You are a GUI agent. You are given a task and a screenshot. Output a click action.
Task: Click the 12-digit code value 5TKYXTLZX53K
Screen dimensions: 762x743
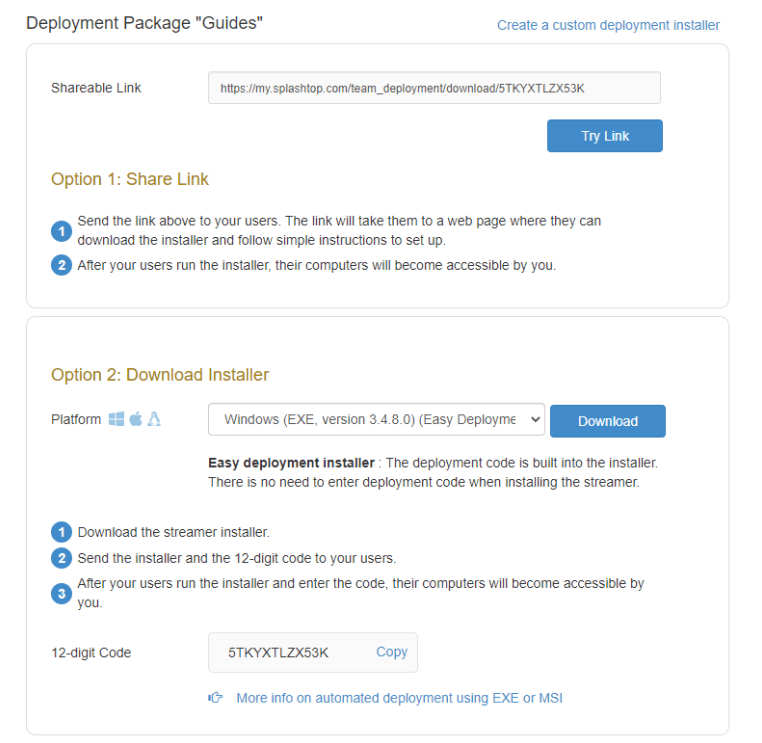(278, 653)
